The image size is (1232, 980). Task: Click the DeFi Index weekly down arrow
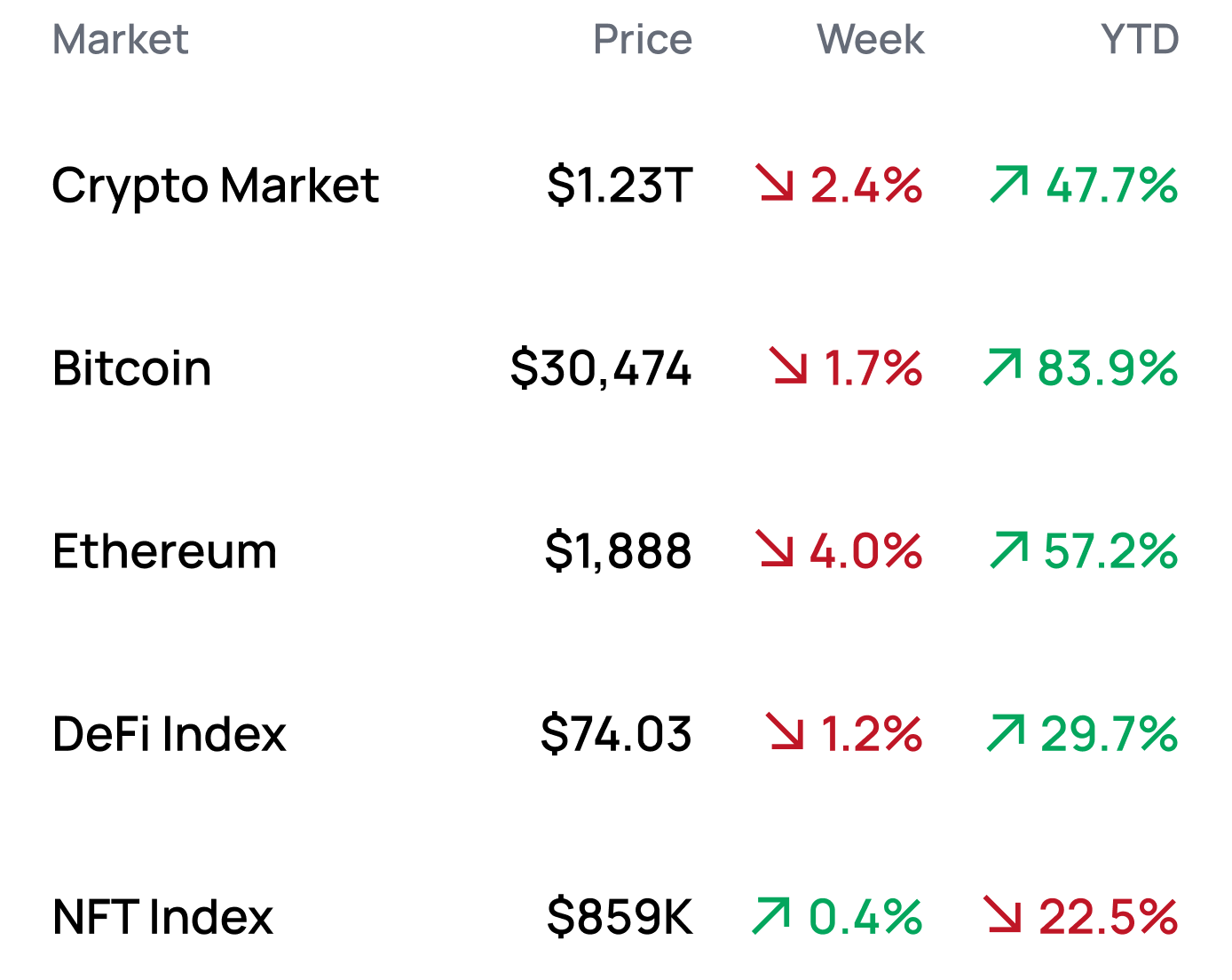(x=786, y=732)
